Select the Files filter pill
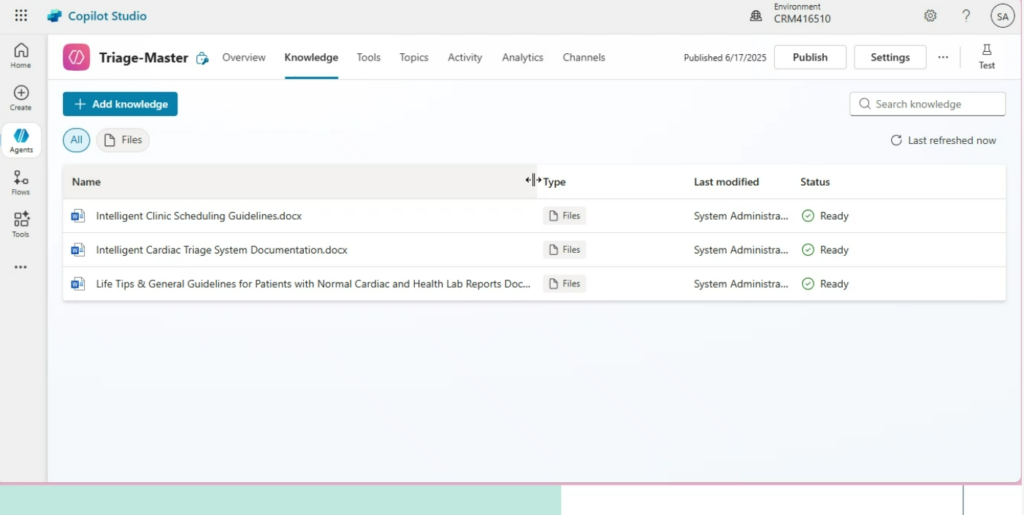This screenshot has width=1024, height=515. 123,140
